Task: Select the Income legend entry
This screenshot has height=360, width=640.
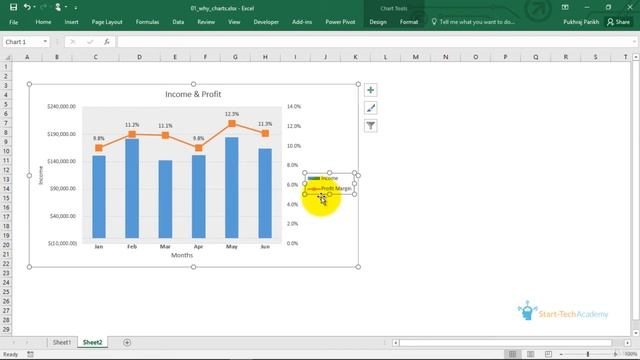Action: (x=329, y=178)
